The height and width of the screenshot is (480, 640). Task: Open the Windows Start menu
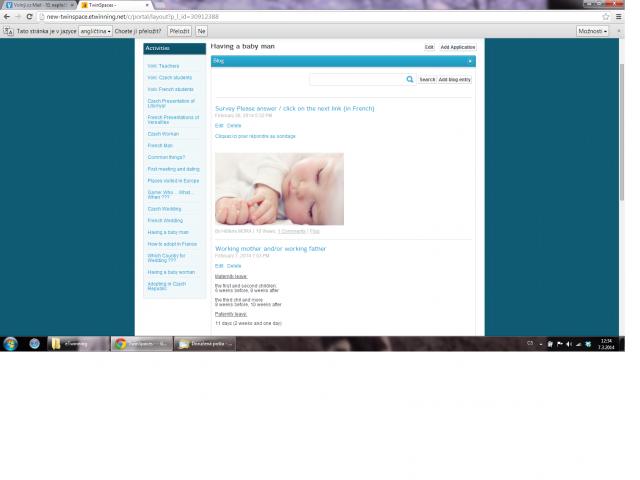[11, 344]
